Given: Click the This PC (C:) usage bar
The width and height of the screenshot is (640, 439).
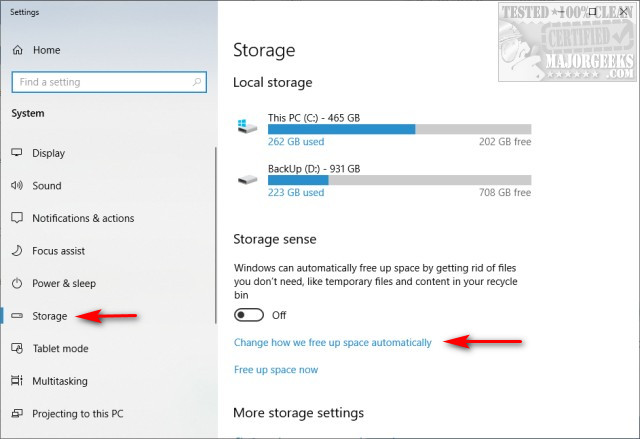Looking at the screenshot, I should tap(400, 129).
